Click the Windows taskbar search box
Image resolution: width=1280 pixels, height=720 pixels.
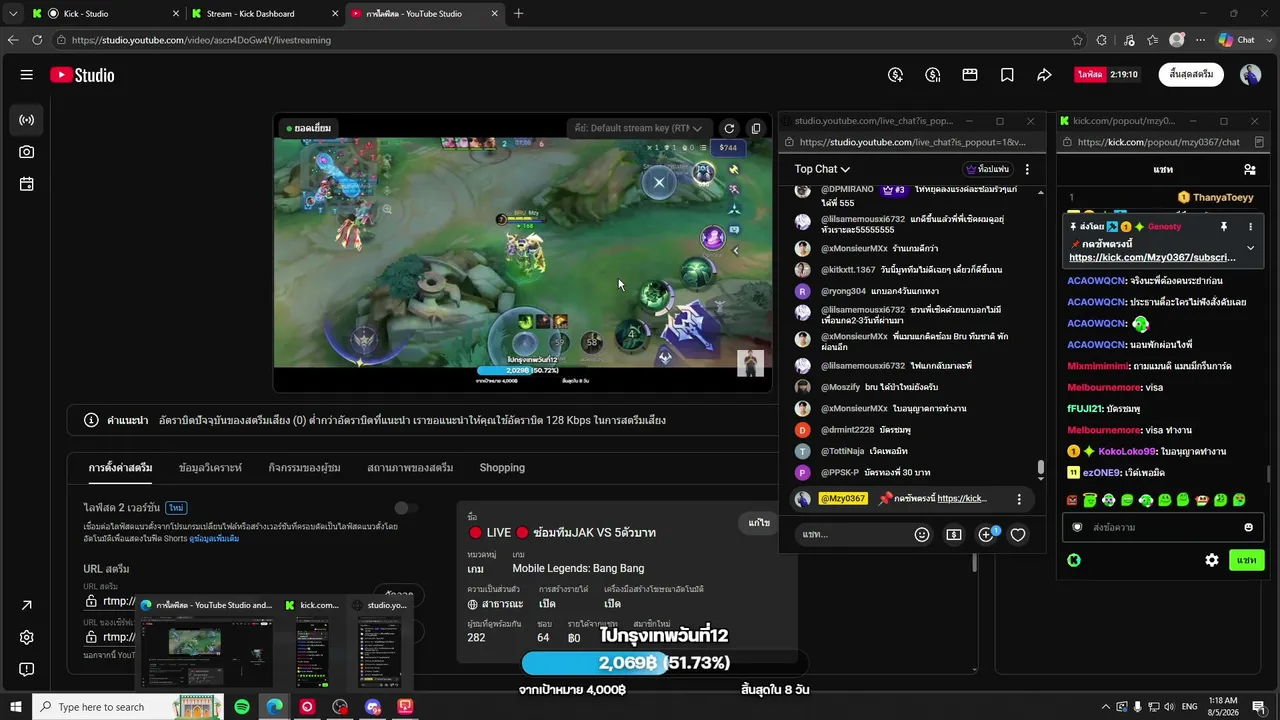point(127,707)
